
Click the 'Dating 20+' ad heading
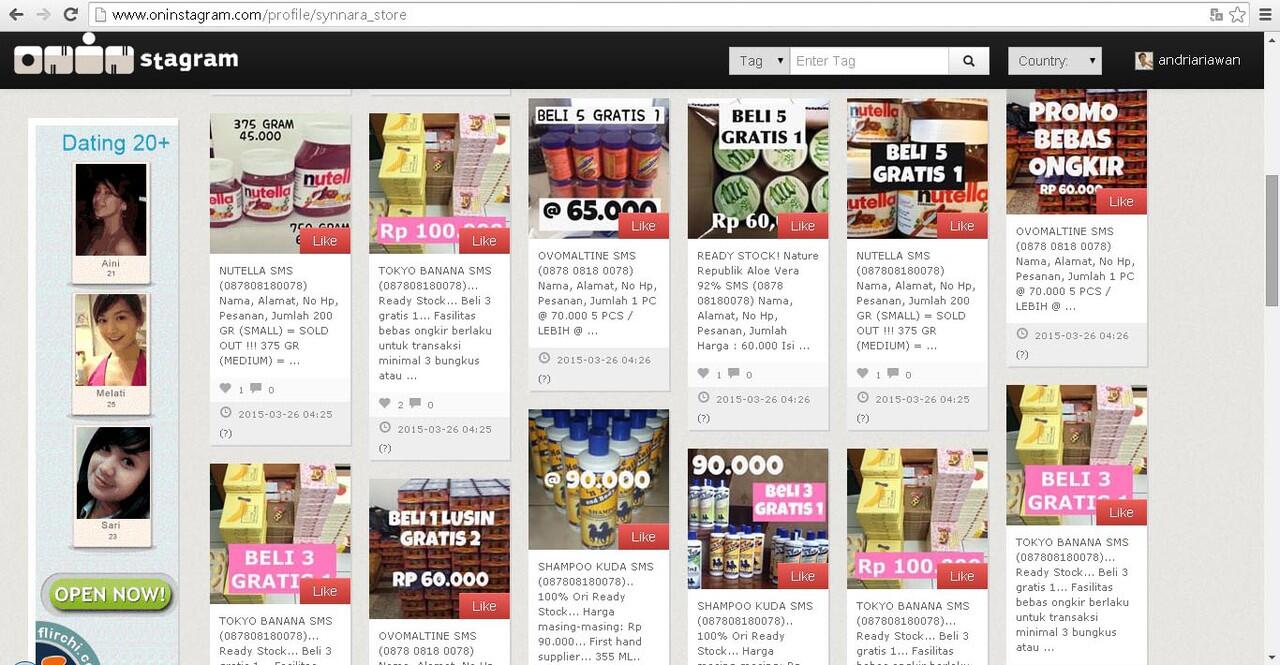click(x=115, y=143)
